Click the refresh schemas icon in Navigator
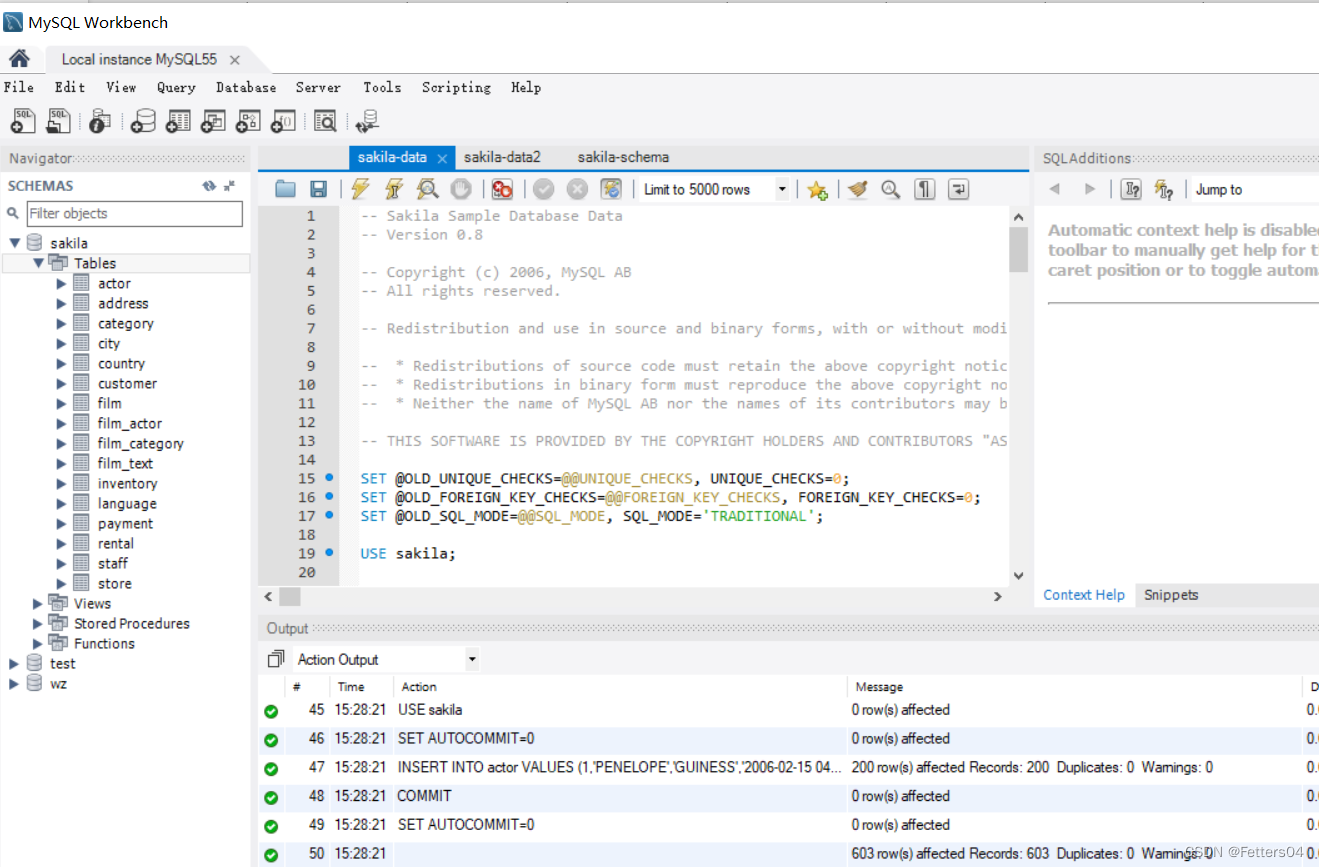1319x867 pixels. [x=209, y=186]
